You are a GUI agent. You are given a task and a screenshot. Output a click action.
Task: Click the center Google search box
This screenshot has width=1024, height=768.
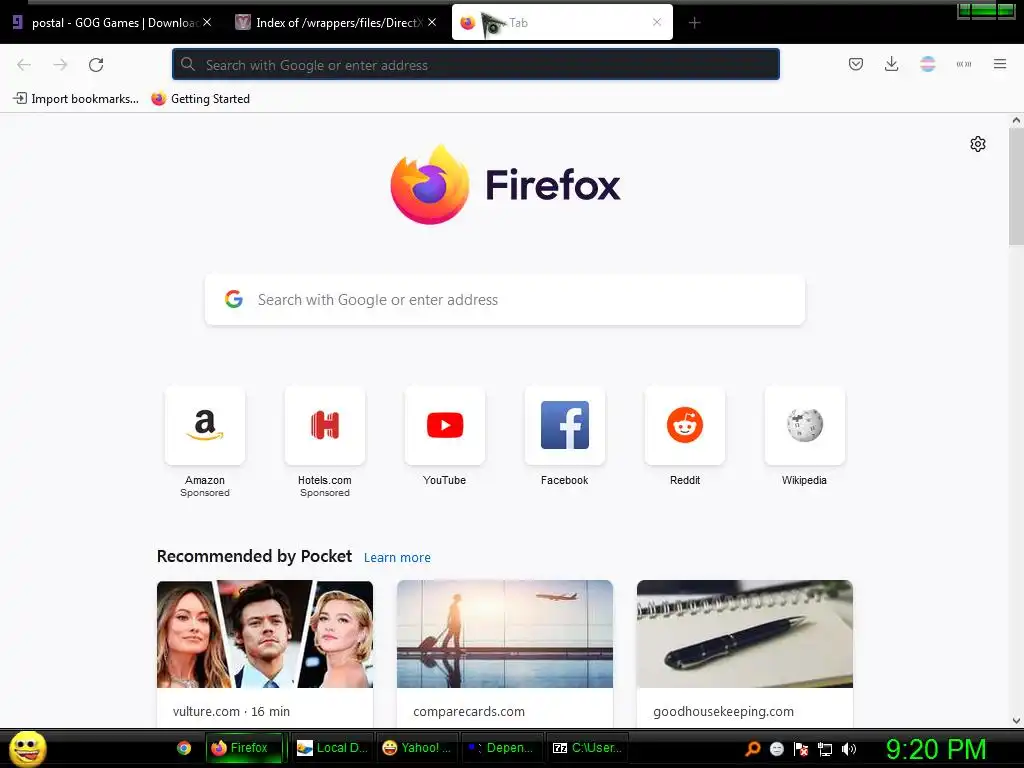505,300
